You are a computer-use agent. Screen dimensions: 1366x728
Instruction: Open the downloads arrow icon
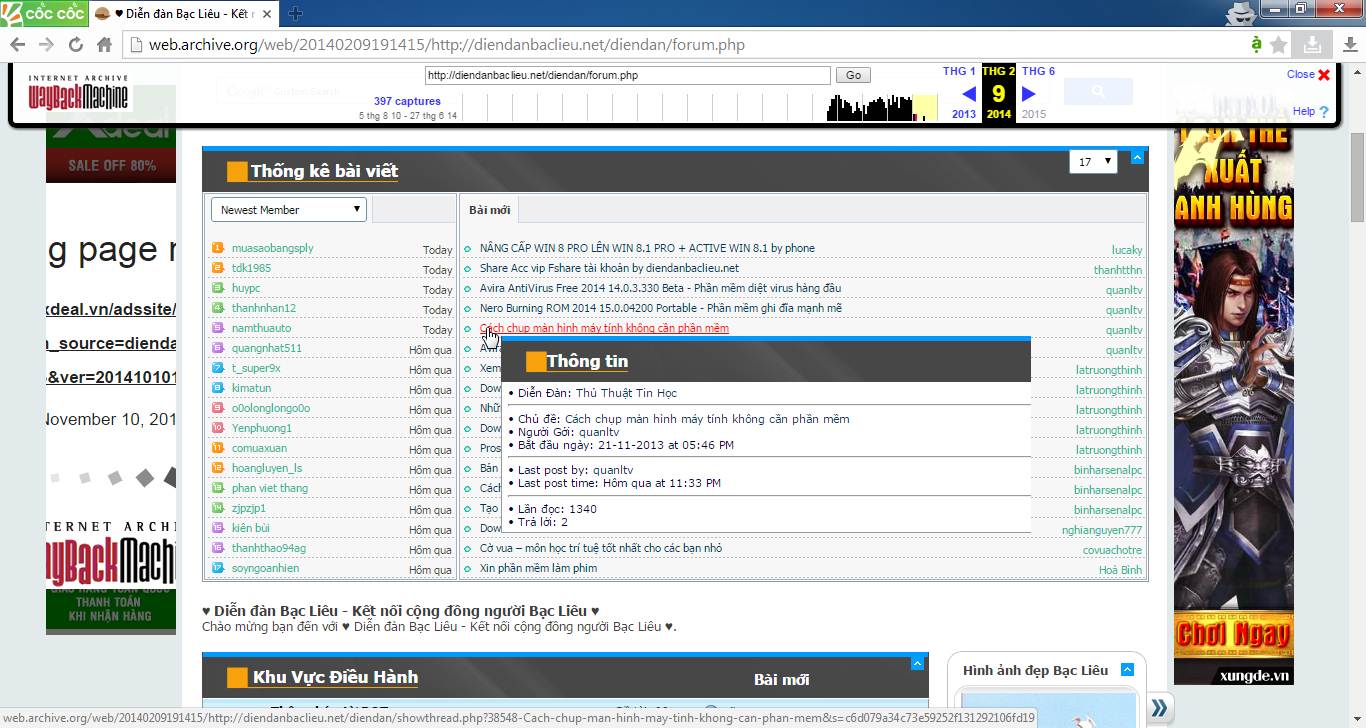(x=1349, y=44)
